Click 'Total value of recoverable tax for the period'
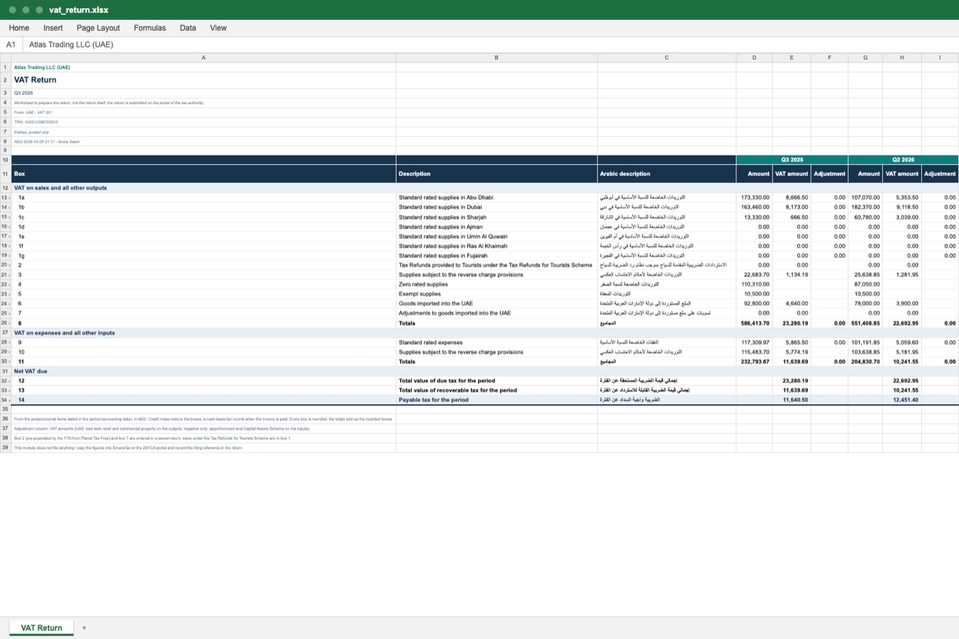The image size is (959, 639). 496,390
